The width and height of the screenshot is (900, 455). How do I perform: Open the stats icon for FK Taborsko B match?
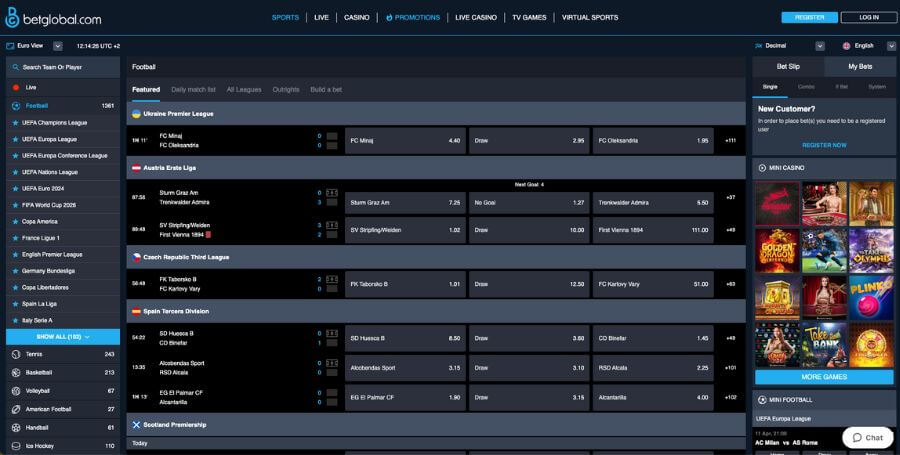click(332, 279)
